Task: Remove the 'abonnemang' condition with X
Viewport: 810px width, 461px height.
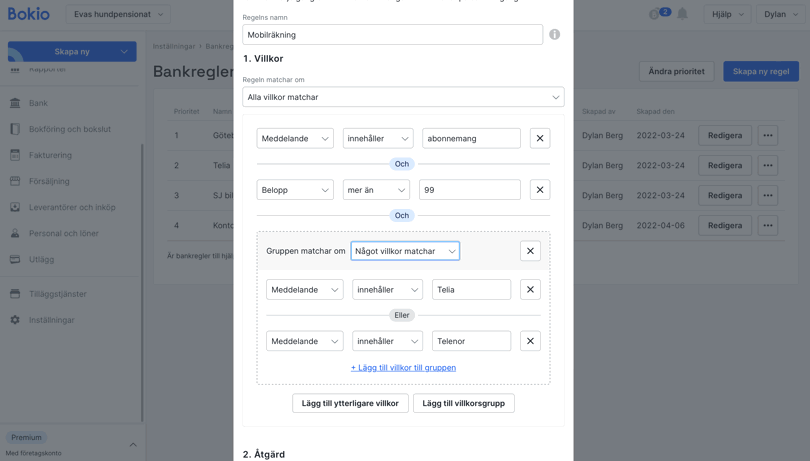Action: pos(540,138)
